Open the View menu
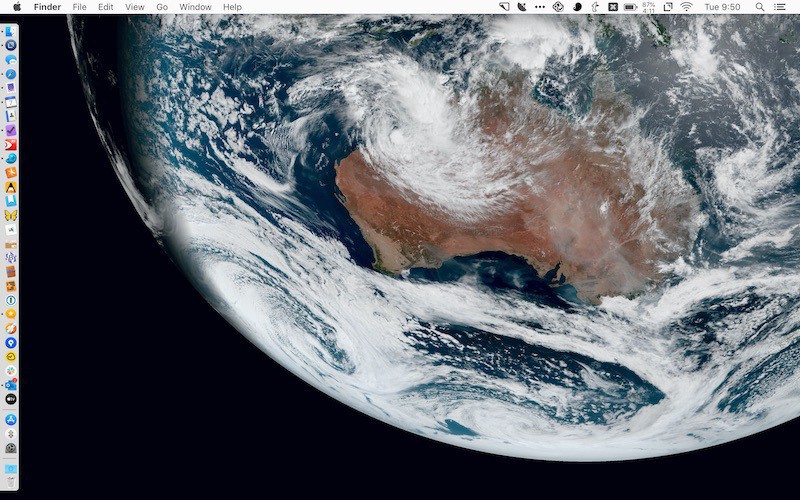This screenshot has height=500, width=800. [135, 7]
